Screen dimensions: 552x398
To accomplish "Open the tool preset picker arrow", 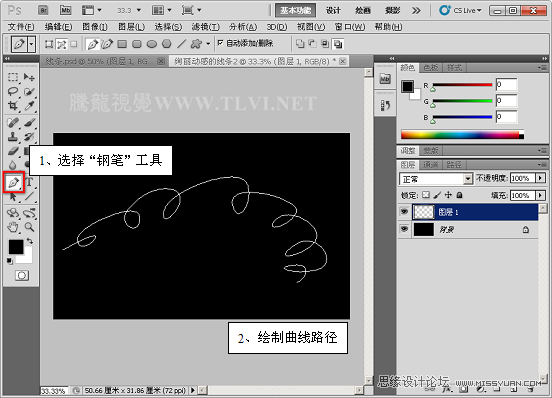I will click(32, 44).
